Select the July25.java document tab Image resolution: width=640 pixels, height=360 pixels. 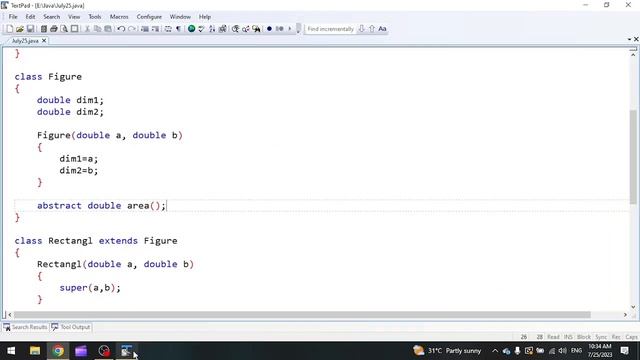25,41
